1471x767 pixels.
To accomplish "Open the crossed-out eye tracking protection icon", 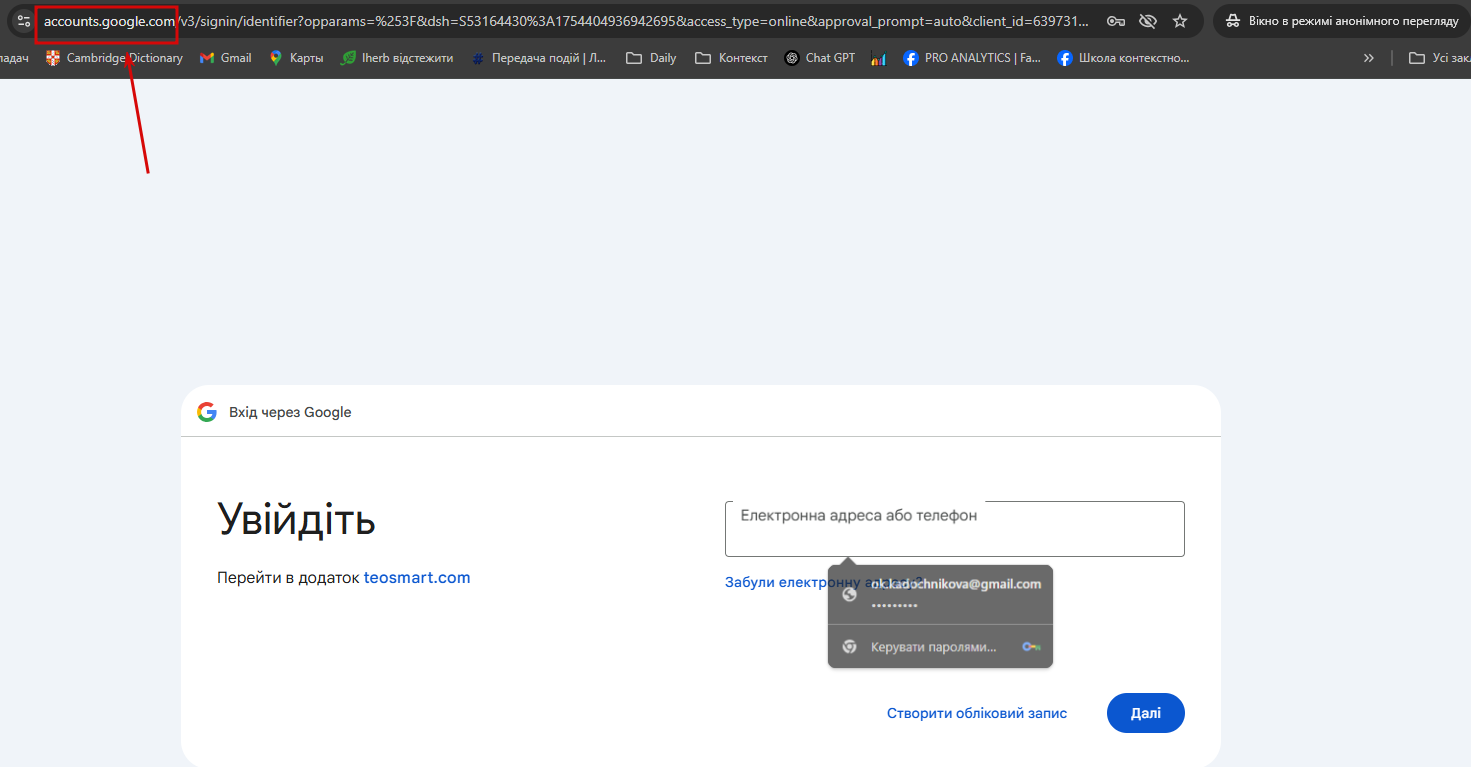I will coord(1148,21).
